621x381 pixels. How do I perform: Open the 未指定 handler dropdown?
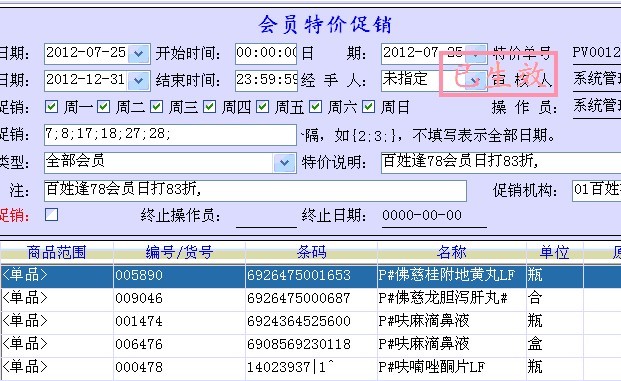475,80
